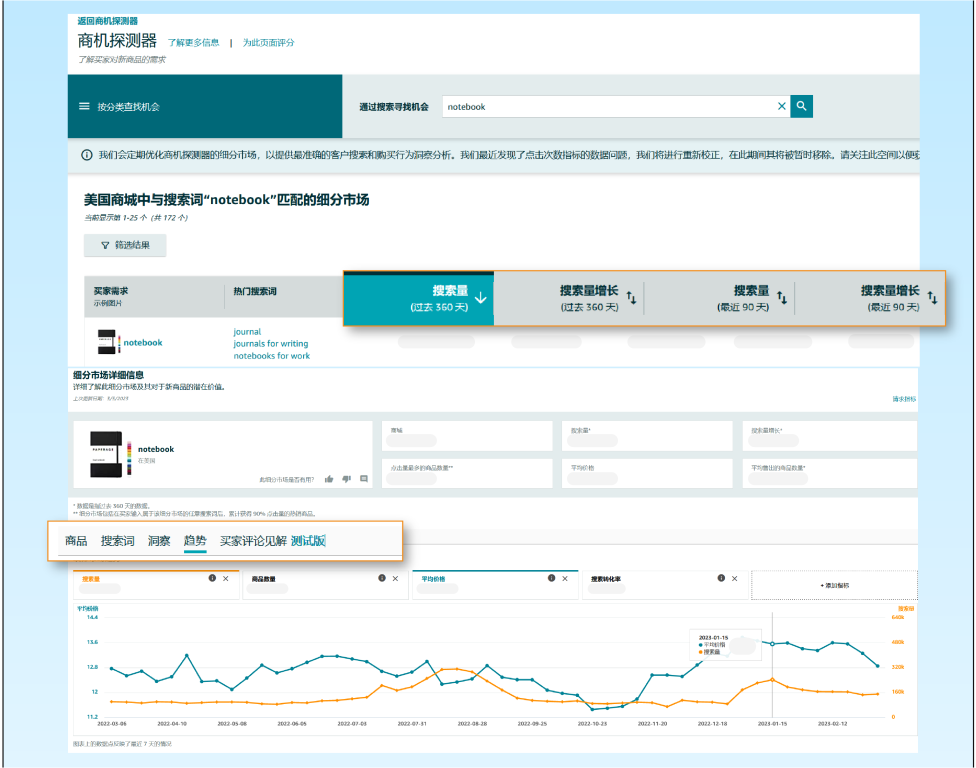The height and width of the screenshot is (768, 976).
Task: Click the magnifier search button
Action: pyautogui.click(x=801, y=106)
